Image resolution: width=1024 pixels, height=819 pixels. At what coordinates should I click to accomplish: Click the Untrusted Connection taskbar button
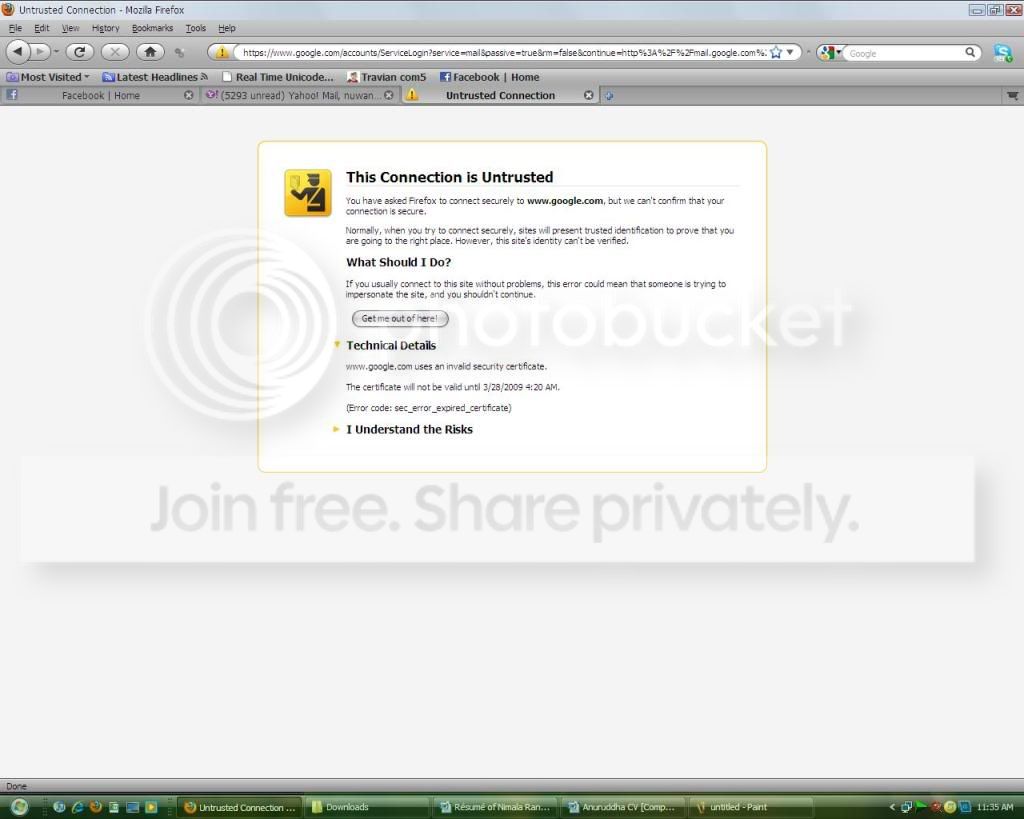click(x=241, y=807)
